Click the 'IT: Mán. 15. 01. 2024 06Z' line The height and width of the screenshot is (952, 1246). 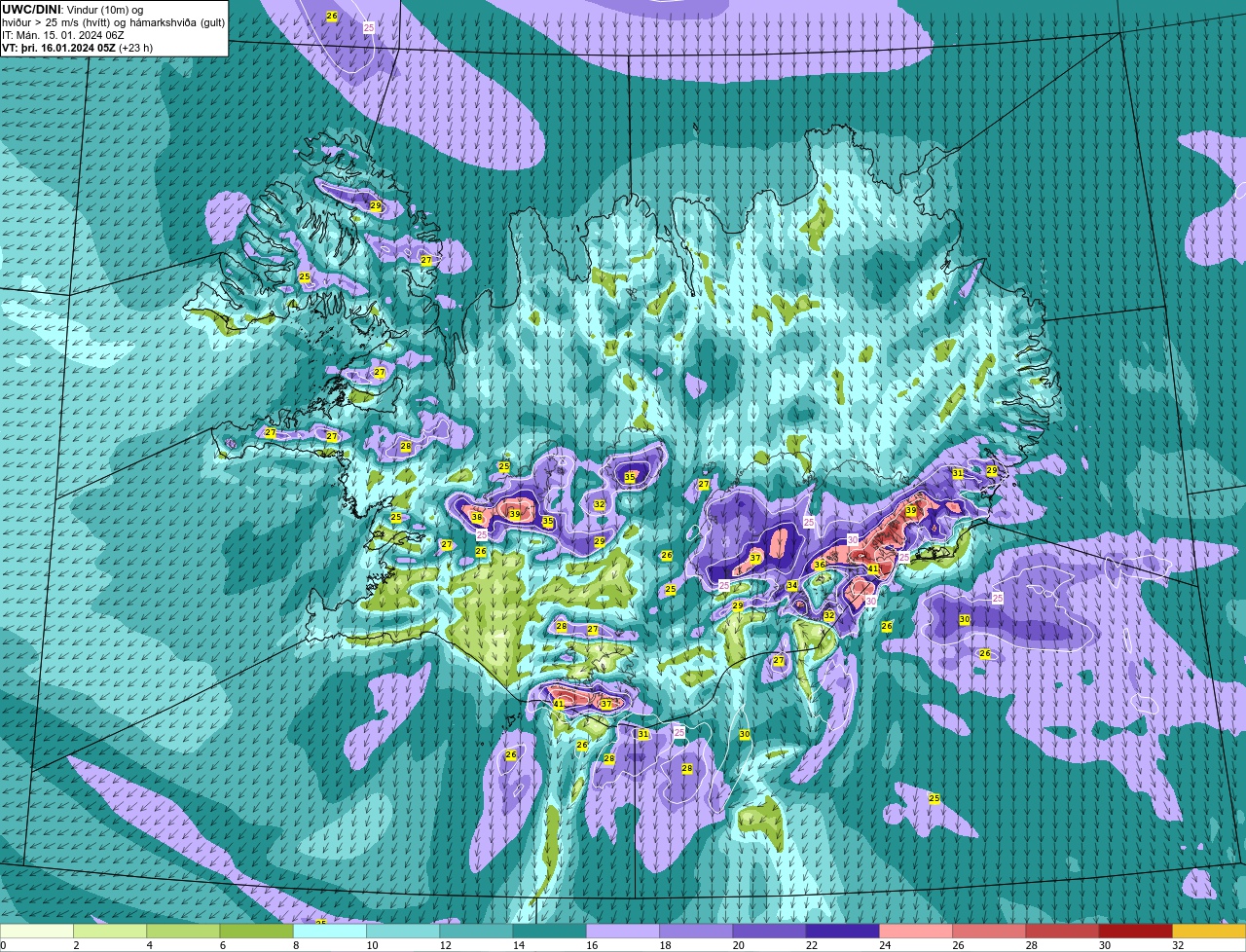62,34
